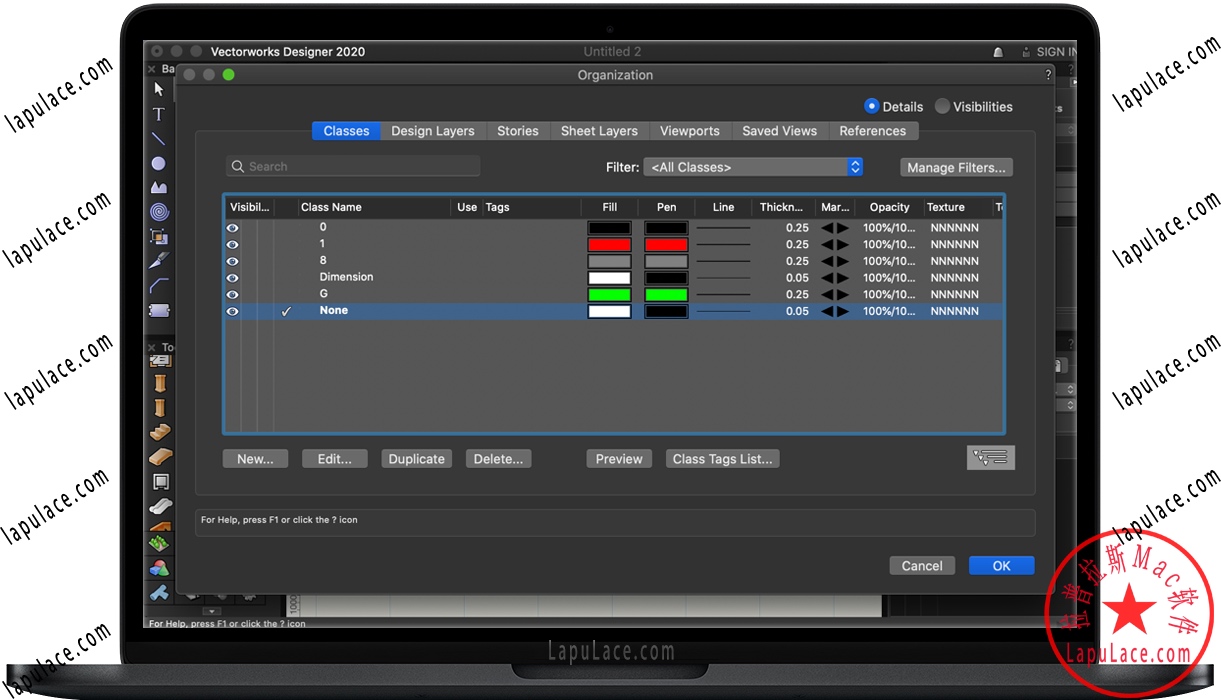Viewport: 1221px width, 700px height.
Task: Open line style dropdown for class 1
Action: 723,244
